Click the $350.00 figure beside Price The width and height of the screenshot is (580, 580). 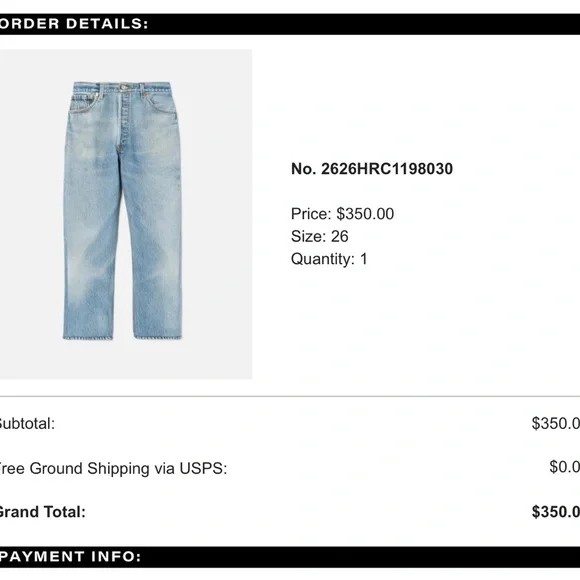pos(365,214)
